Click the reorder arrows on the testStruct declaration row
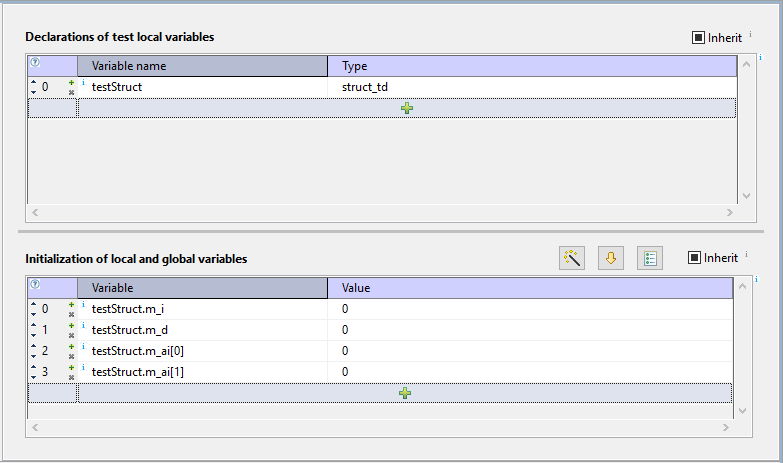 coord(34,87)
